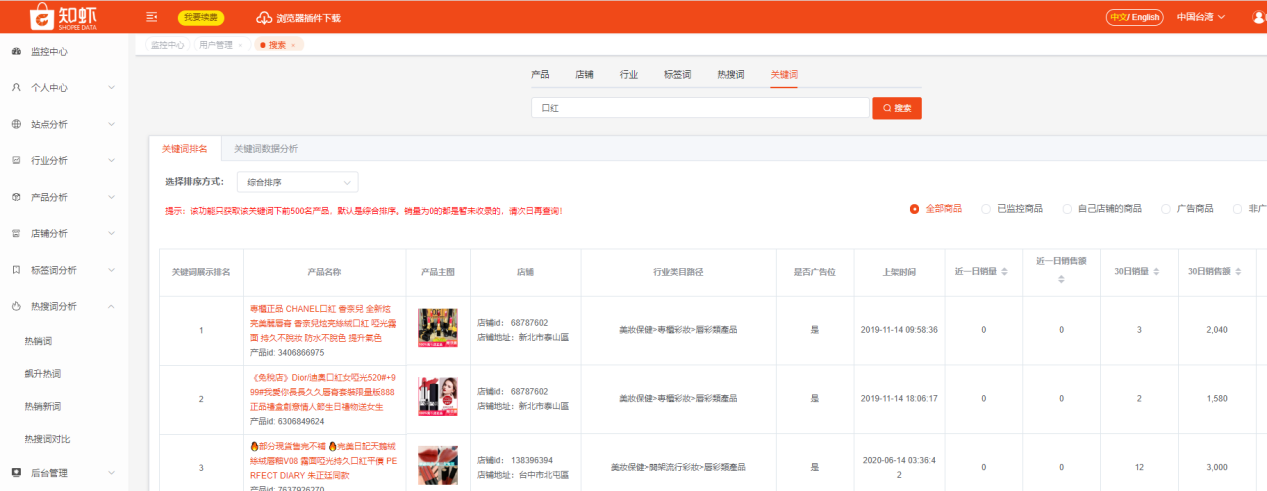The width and height of the screenshot is (1267, 491).
Task: Switch to the 监控中心 page tab
Action: (167, 45)
